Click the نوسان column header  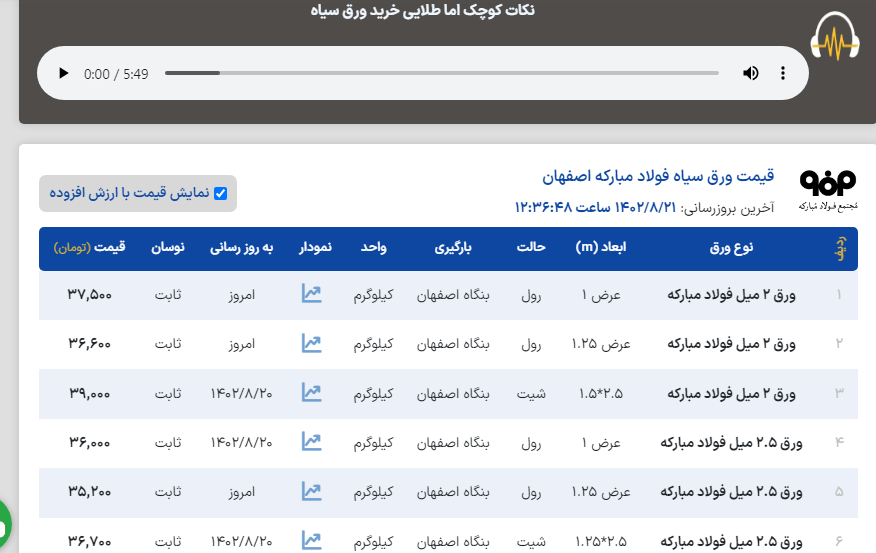pyautogui.click(x=167, y=247)
